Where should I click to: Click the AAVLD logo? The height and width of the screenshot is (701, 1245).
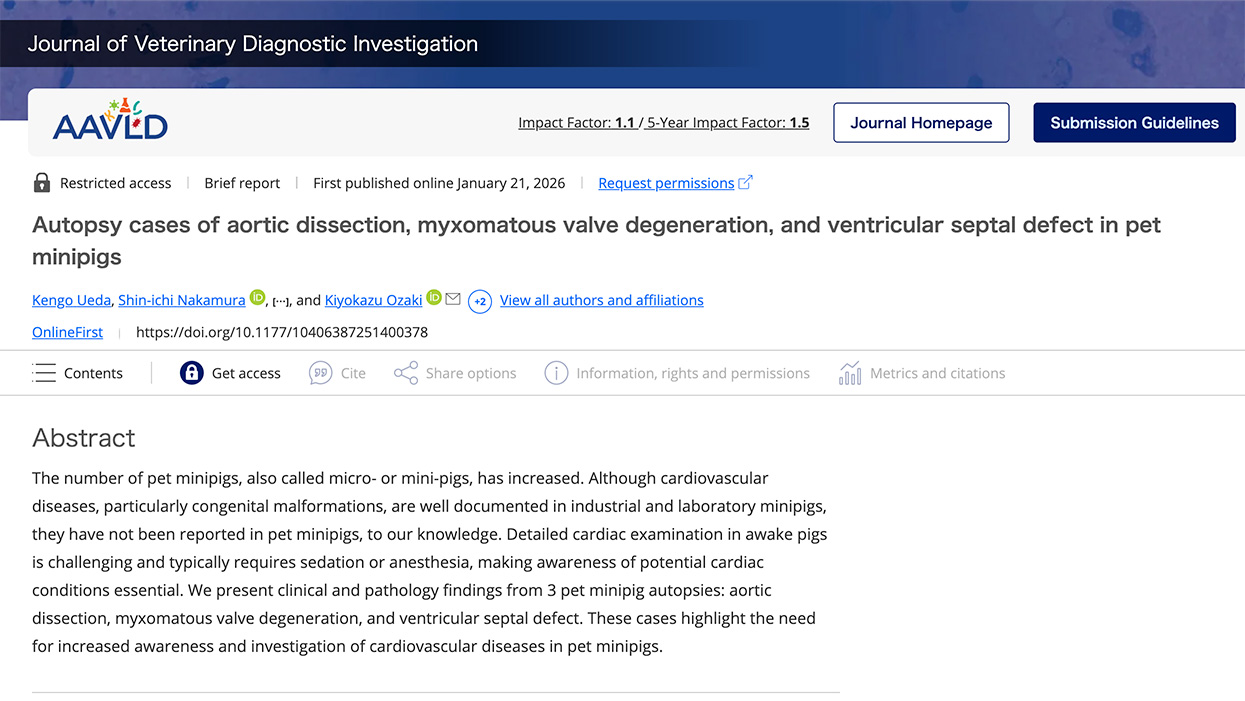click(x=110, y=121)
